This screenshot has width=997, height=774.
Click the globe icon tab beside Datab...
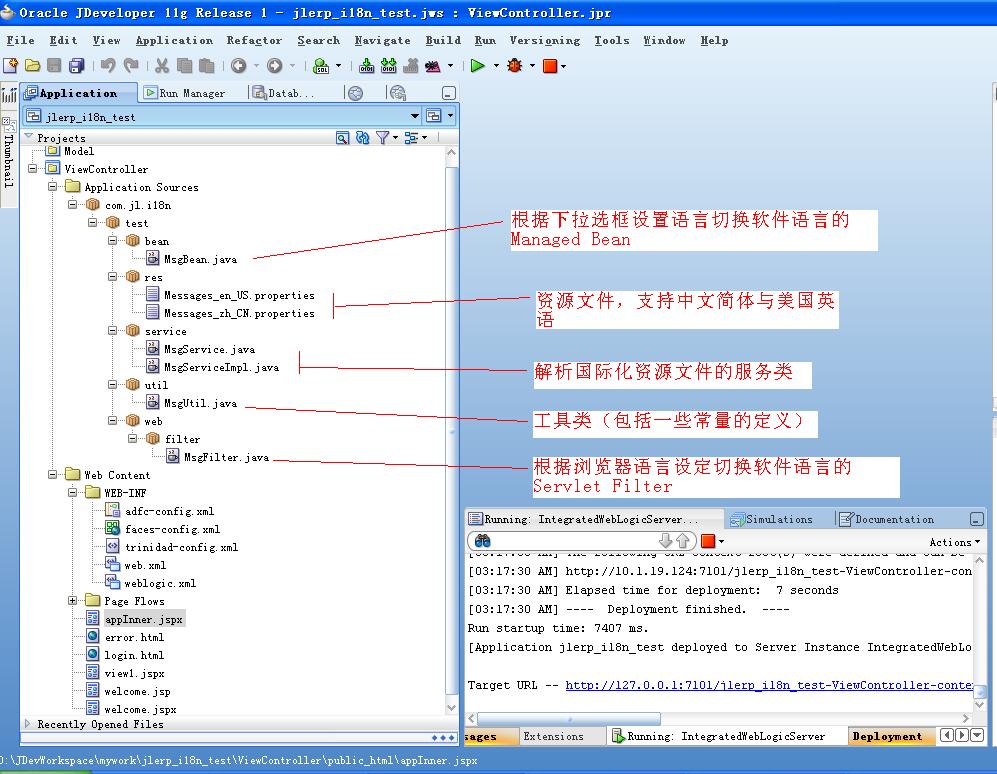coord(355,93)
